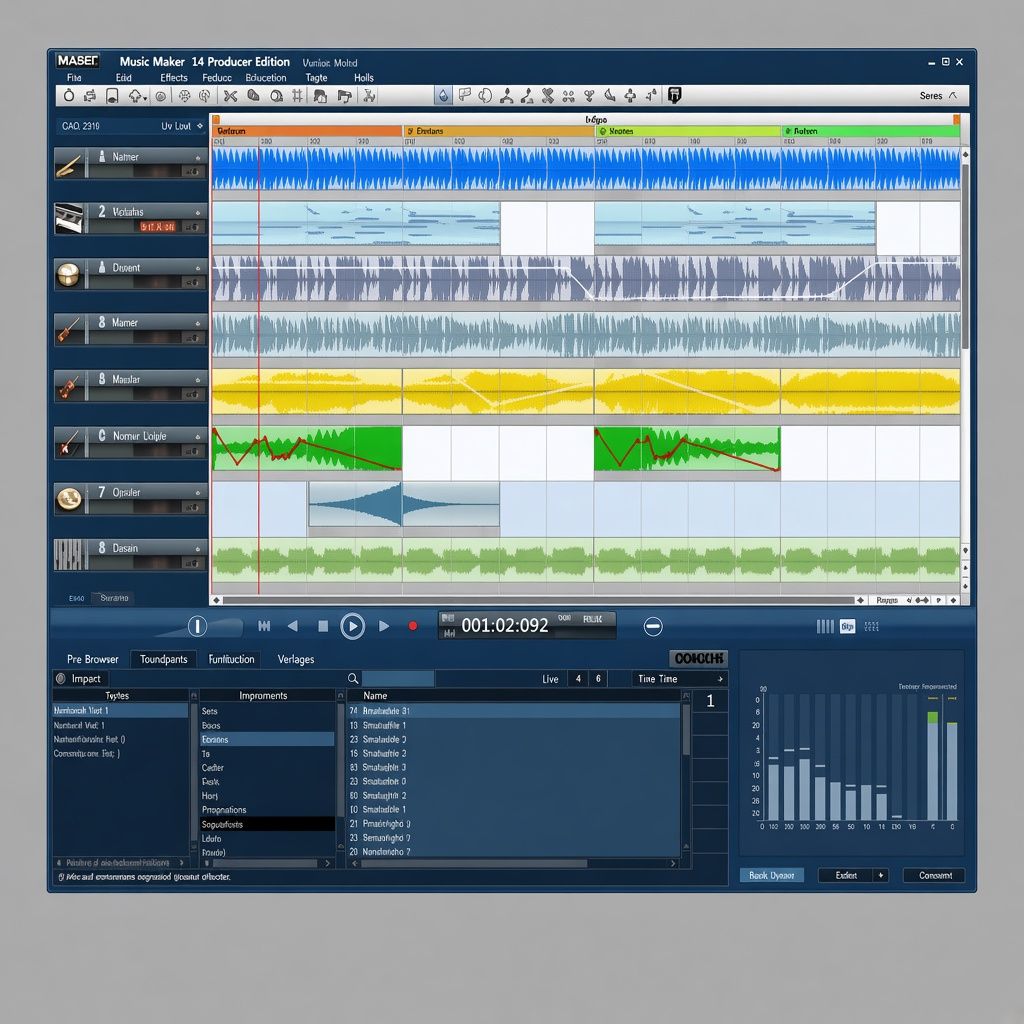Click the browser search input field

(x=398, y=679)
